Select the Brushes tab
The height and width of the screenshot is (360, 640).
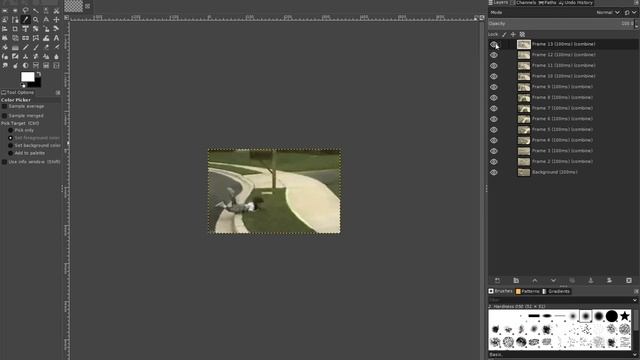[x=500, y=291]
